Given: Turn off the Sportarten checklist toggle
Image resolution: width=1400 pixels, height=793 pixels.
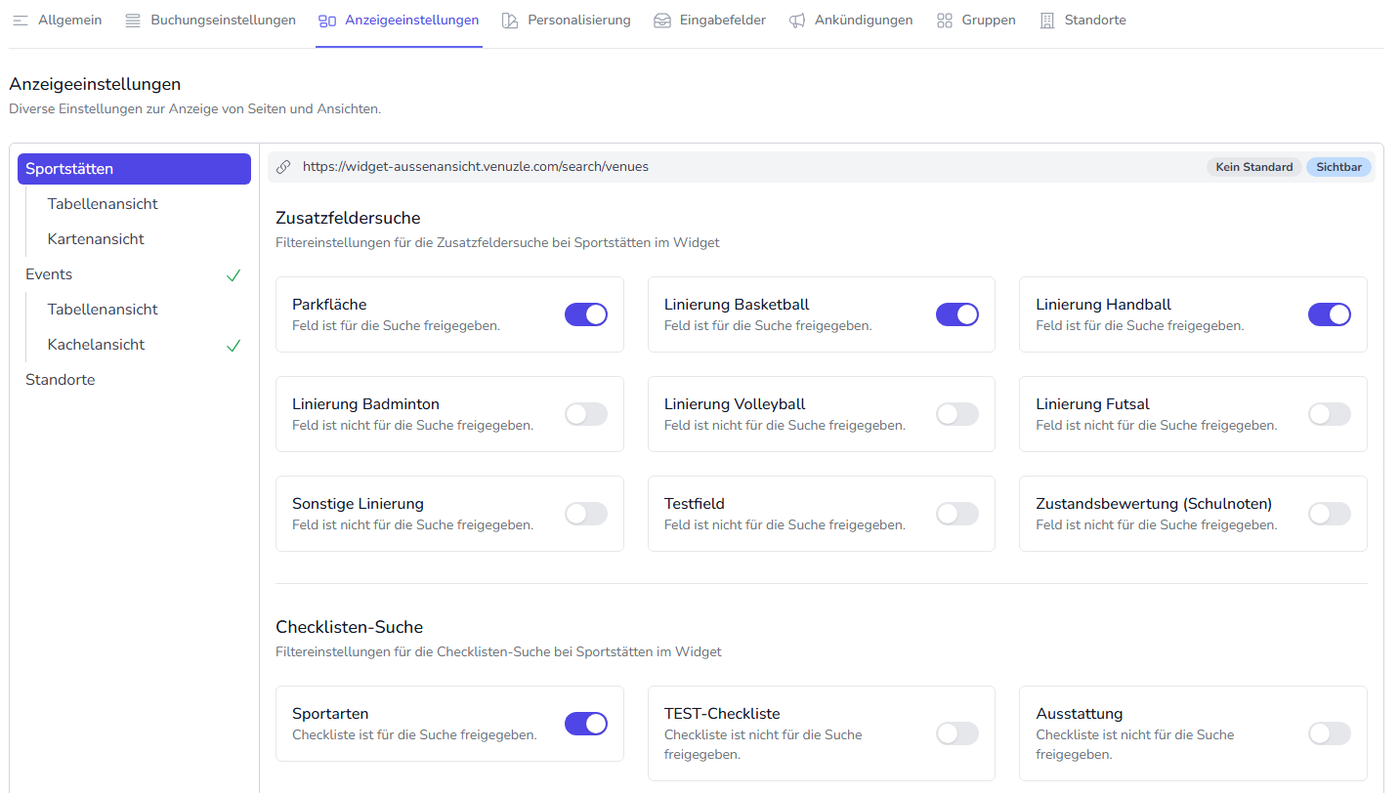Looking at the screenshot, I should click(586, 724).
